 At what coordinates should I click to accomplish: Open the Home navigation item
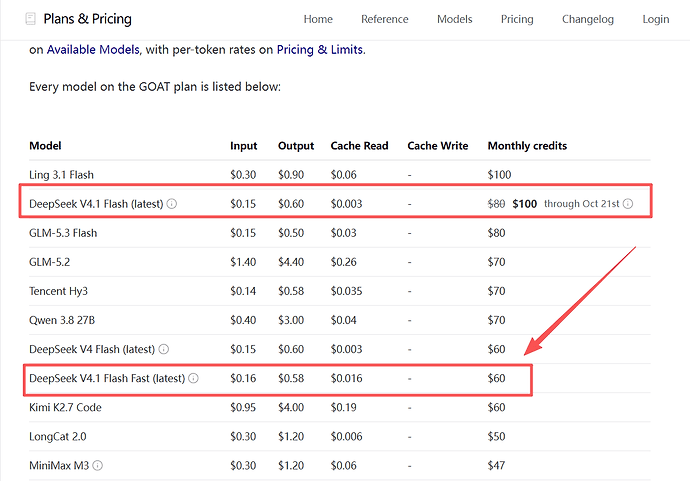(318, 19)
